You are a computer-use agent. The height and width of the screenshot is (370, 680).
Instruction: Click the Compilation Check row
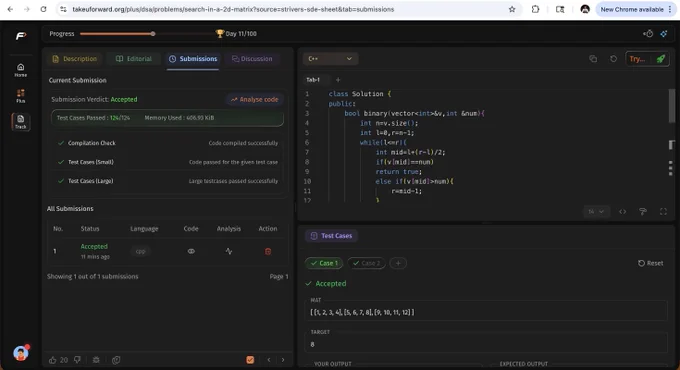[x=168, y=143]
